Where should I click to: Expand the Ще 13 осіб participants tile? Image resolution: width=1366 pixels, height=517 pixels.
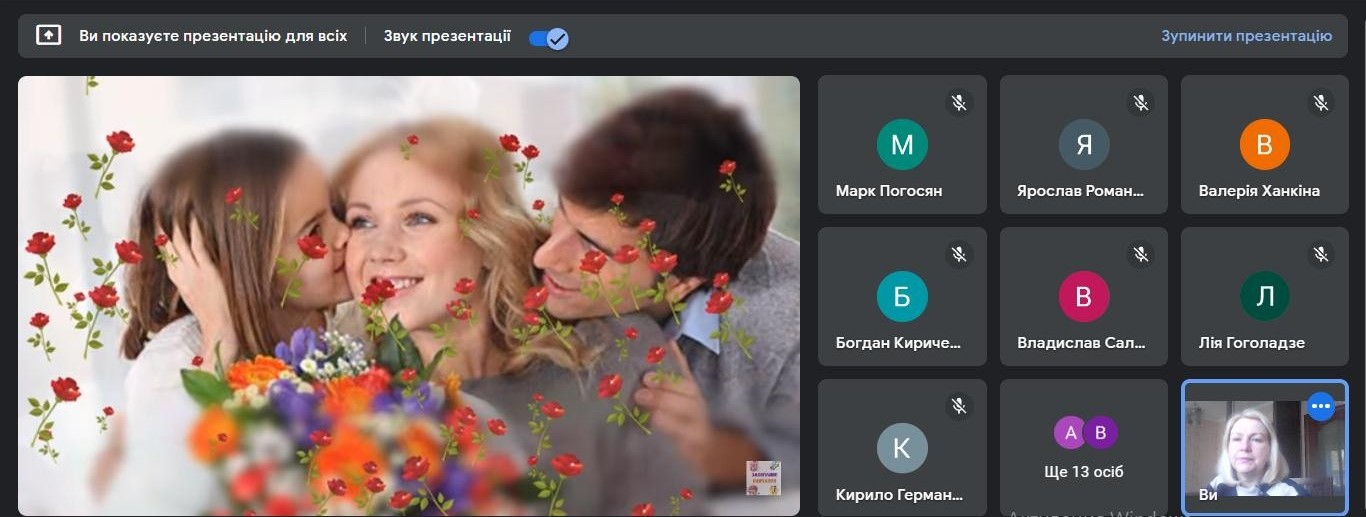pyautogui.click(x=1084, y=447)
